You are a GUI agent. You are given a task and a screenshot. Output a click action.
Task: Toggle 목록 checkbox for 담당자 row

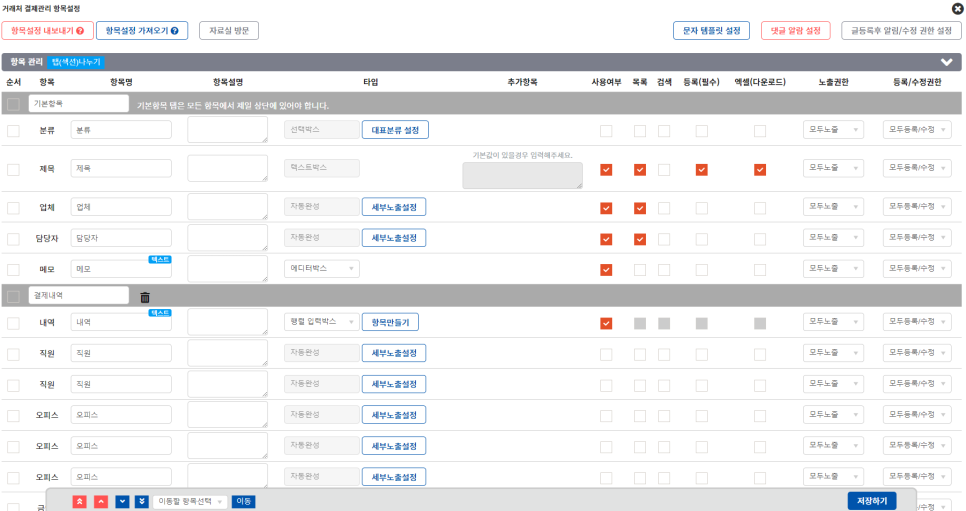click(640, 239)
